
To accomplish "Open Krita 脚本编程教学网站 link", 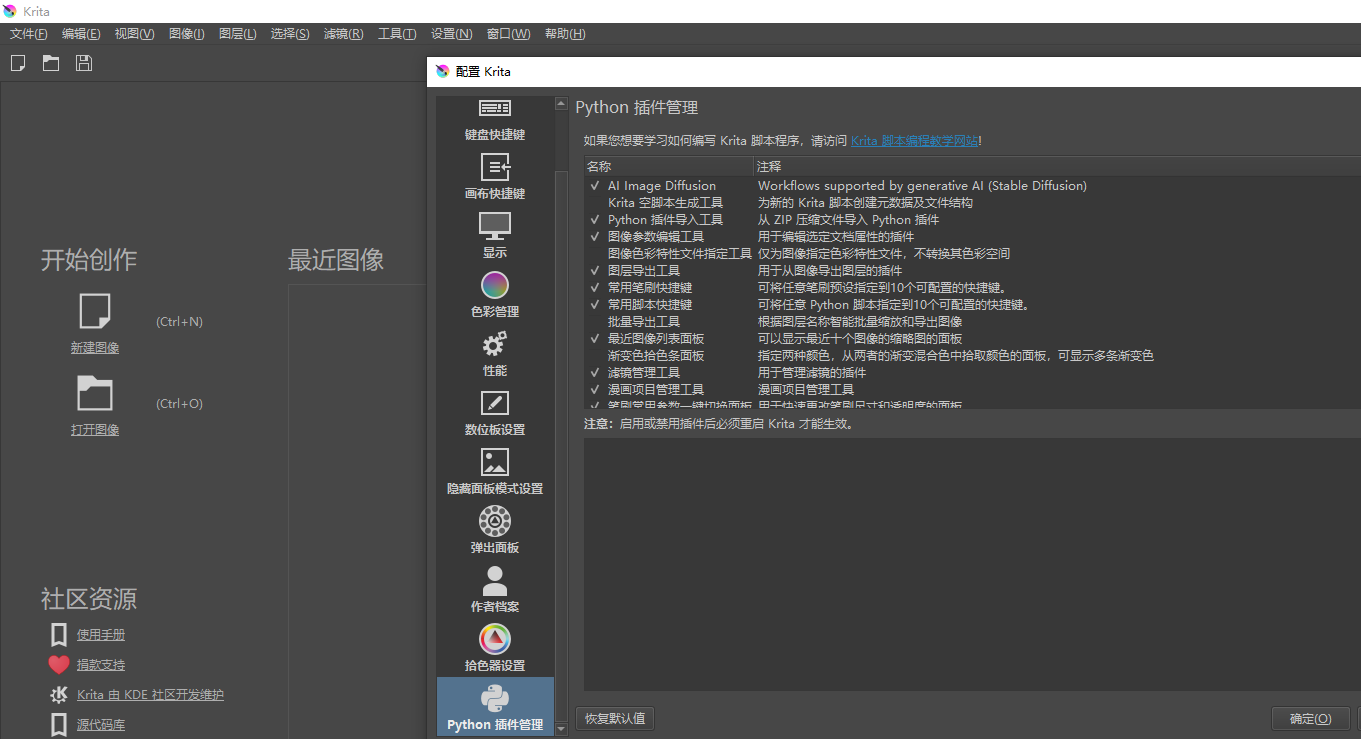I will pos(914,141).
